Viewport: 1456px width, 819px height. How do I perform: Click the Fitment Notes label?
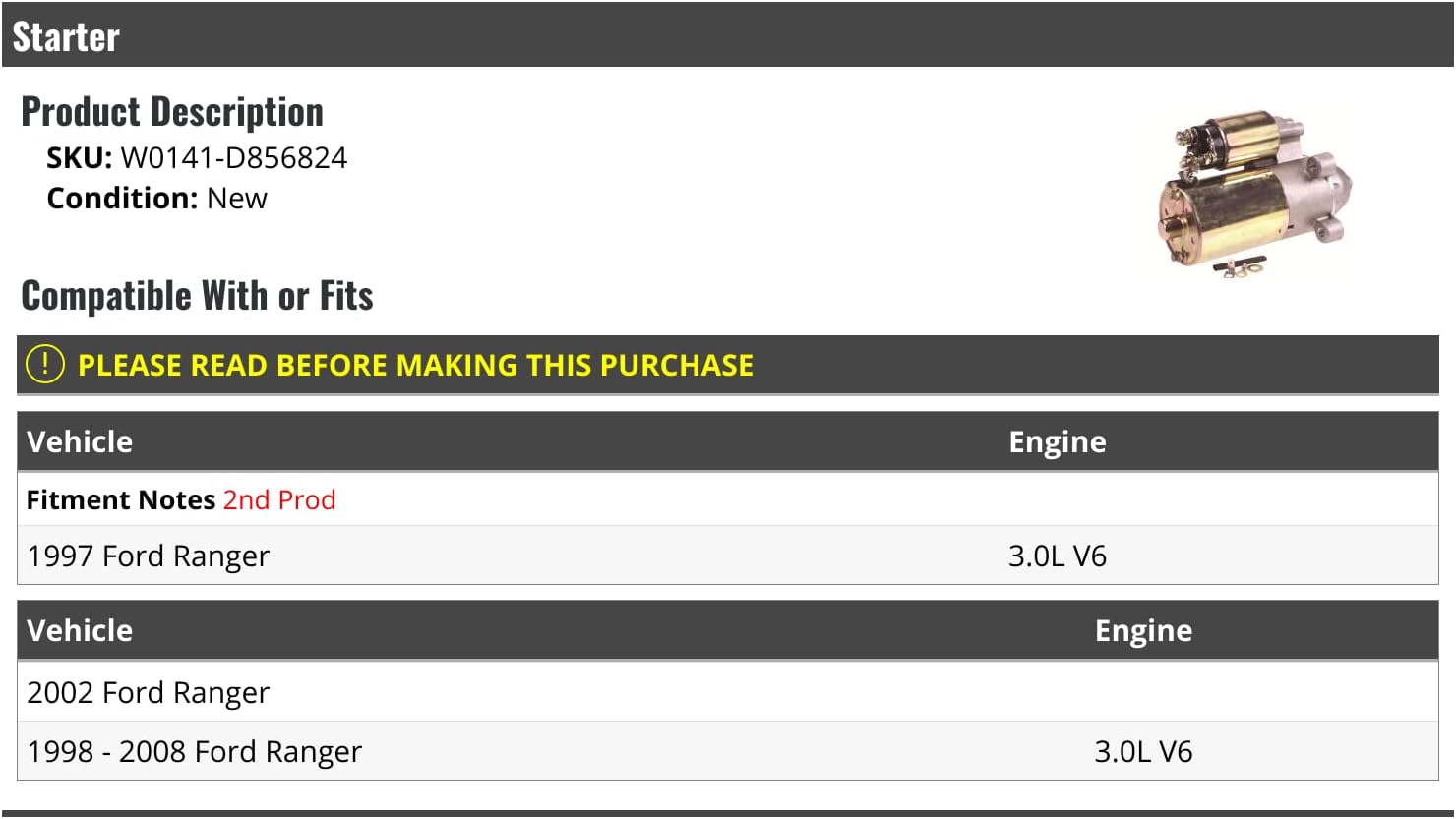coord(121,500)
